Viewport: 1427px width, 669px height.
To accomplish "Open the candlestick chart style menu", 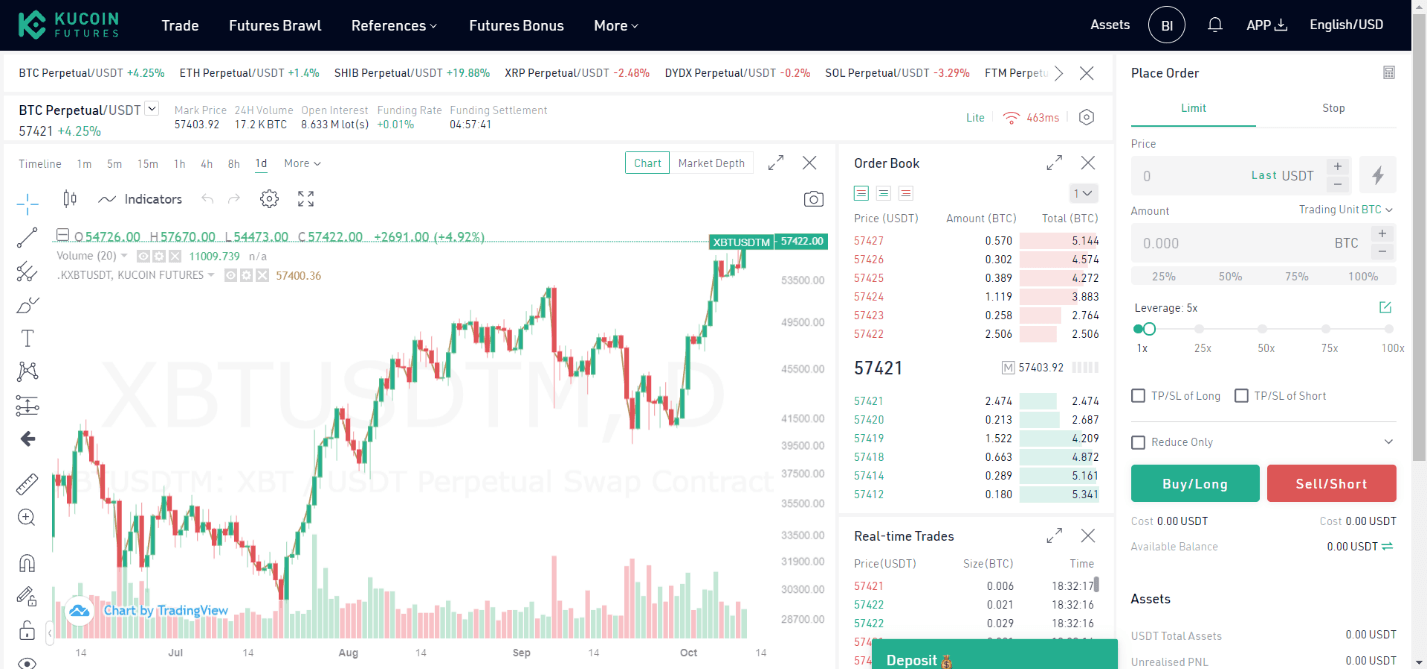I will coord(69,199).
